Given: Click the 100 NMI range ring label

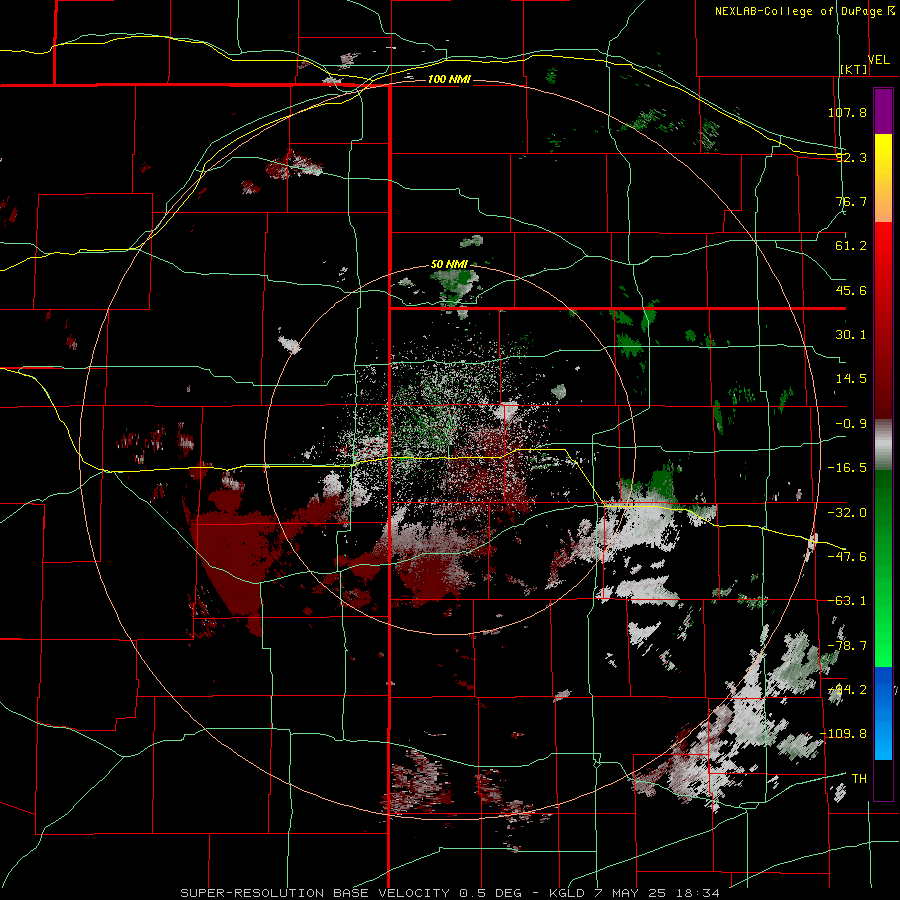Looking at the screenshot, I should [449, 79].
